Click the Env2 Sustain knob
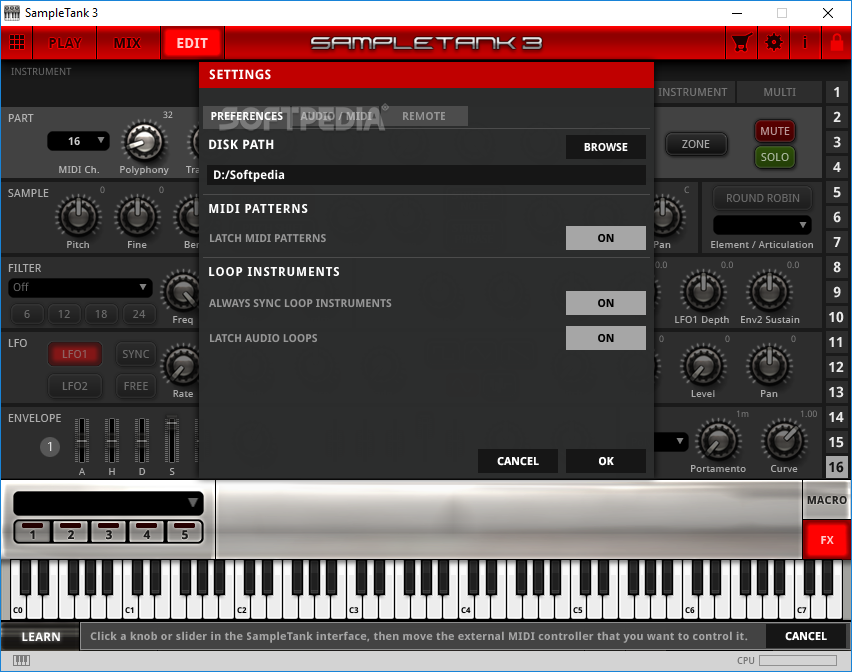Screen dimensions: 852x672 (769, 292)
